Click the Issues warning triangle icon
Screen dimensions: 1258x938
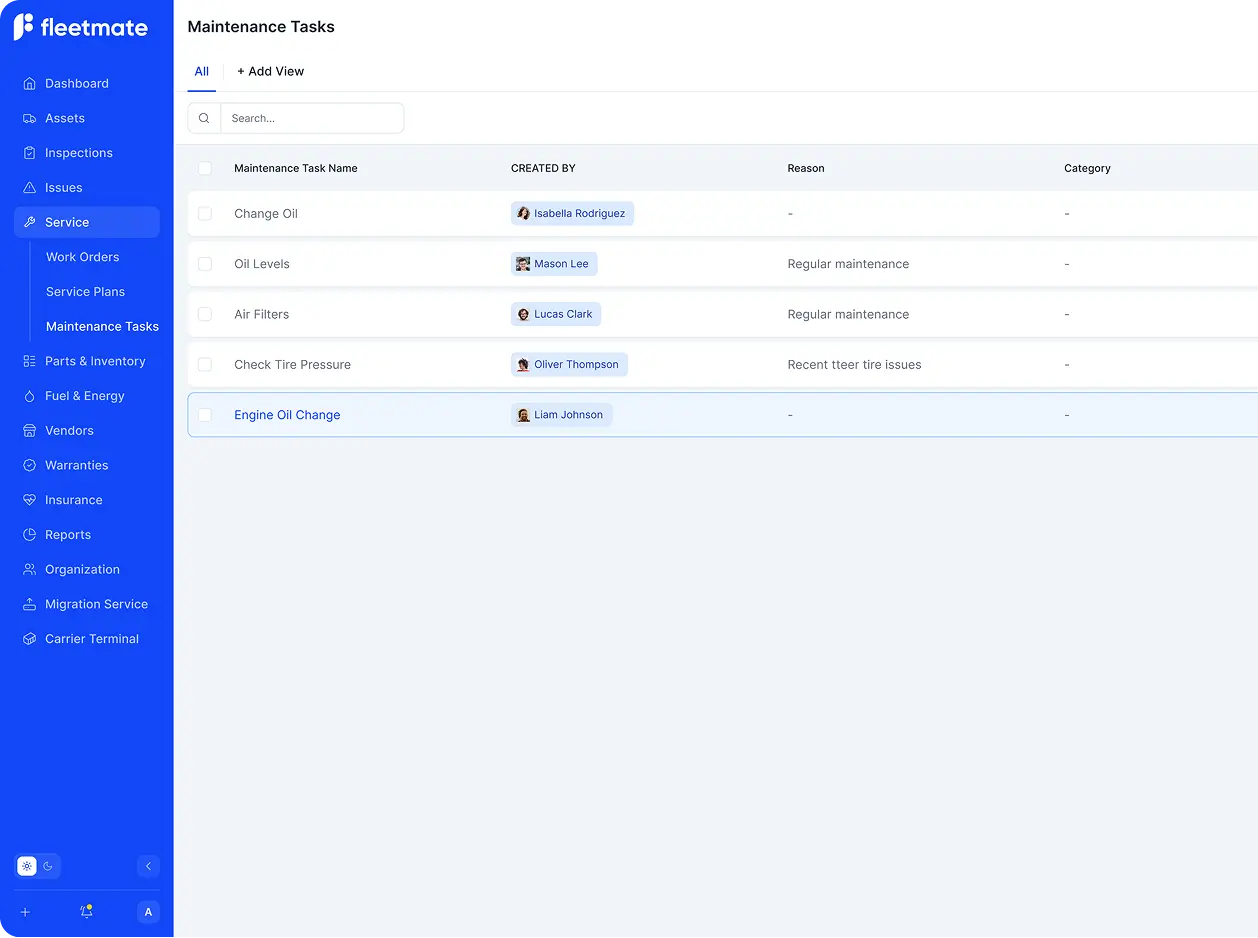point(30,188)
